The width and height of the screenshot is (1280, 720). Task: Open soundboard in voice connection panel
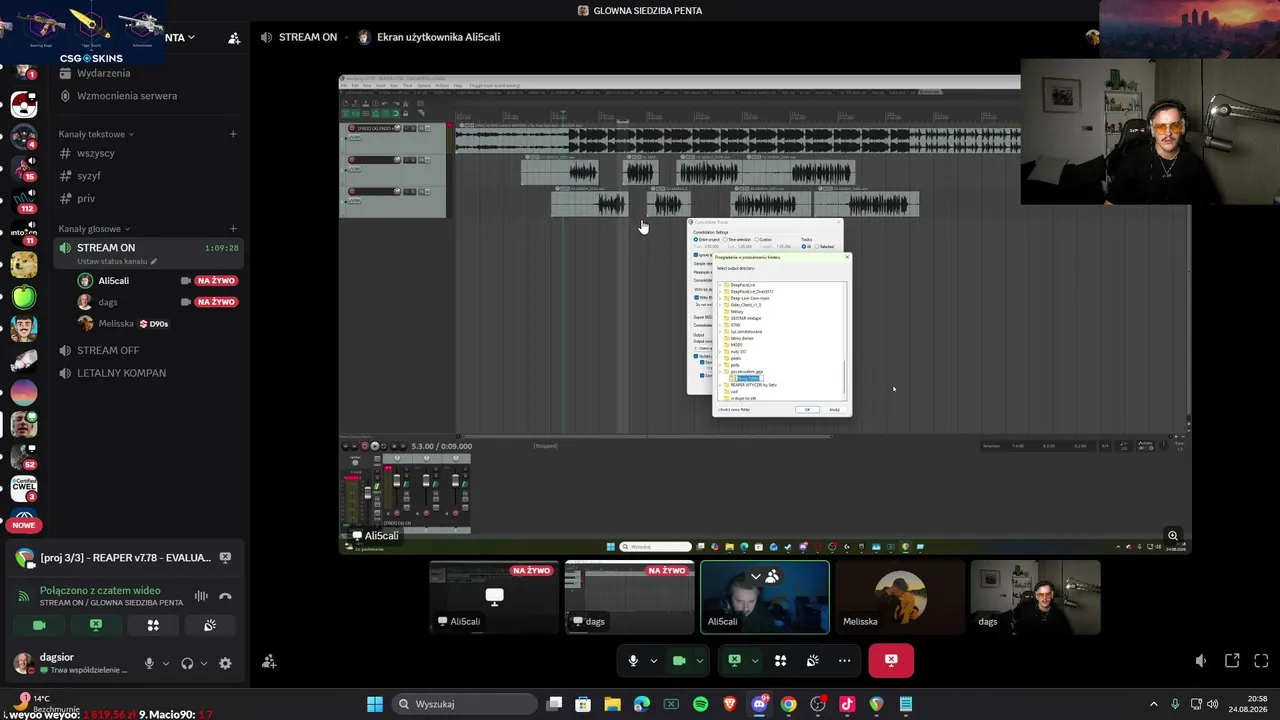click(x=210, y=625)
